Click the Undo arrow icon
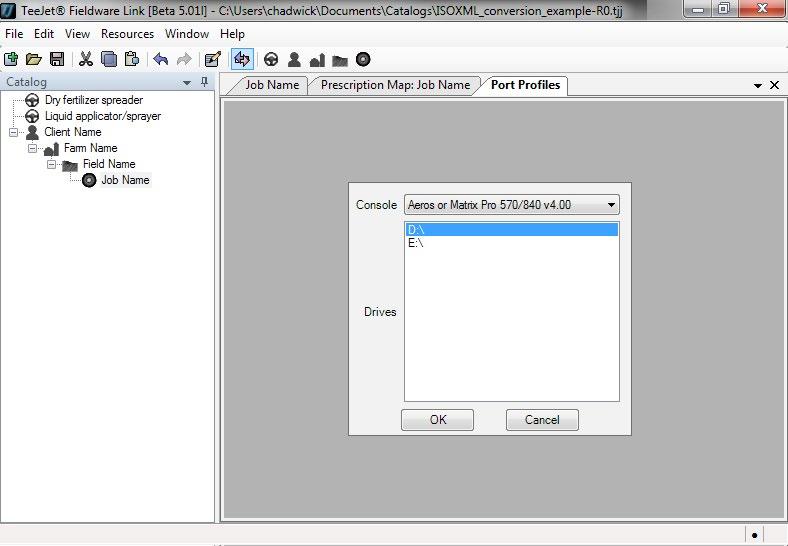Screen dimensions: 788x546 161,59
